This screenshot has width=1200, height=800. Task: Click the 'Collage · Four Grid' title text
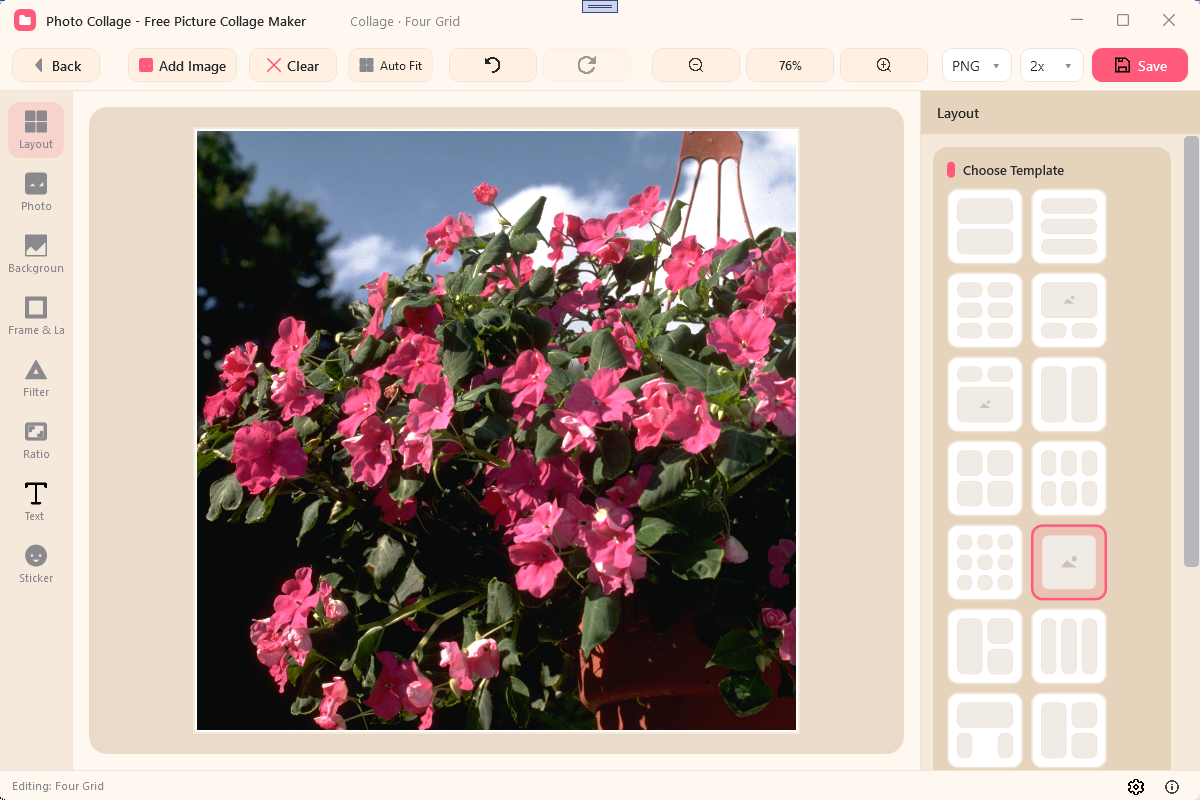[405, 21]
